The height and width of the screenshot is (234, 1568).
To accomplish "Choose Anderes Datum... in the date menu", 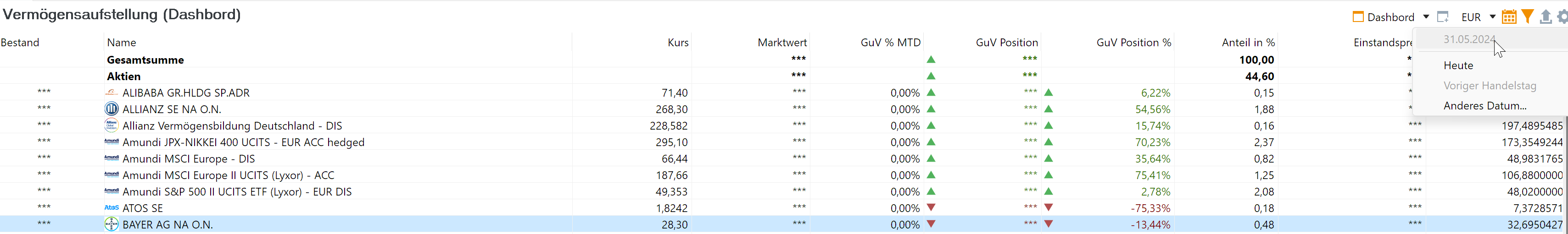I will pos(1485,106).
